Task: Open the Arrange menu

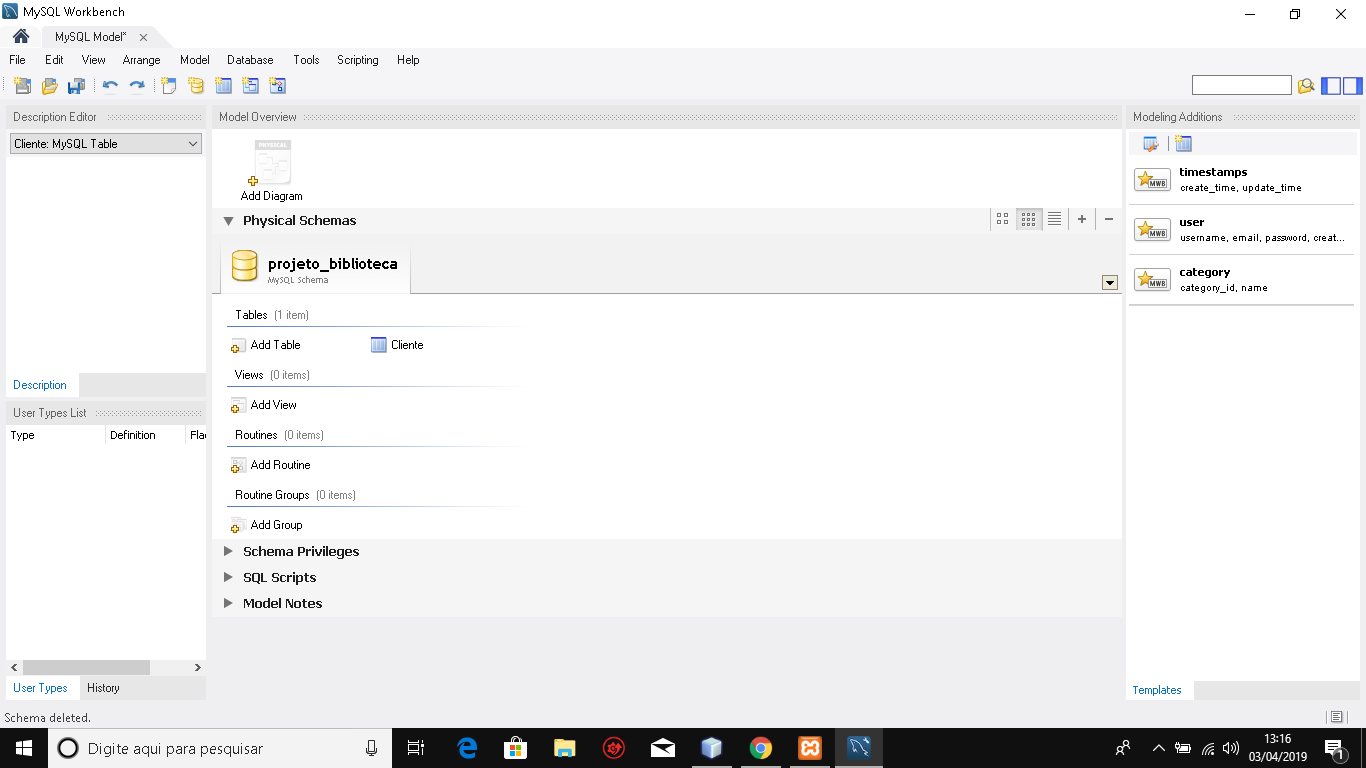Action: 141,60
